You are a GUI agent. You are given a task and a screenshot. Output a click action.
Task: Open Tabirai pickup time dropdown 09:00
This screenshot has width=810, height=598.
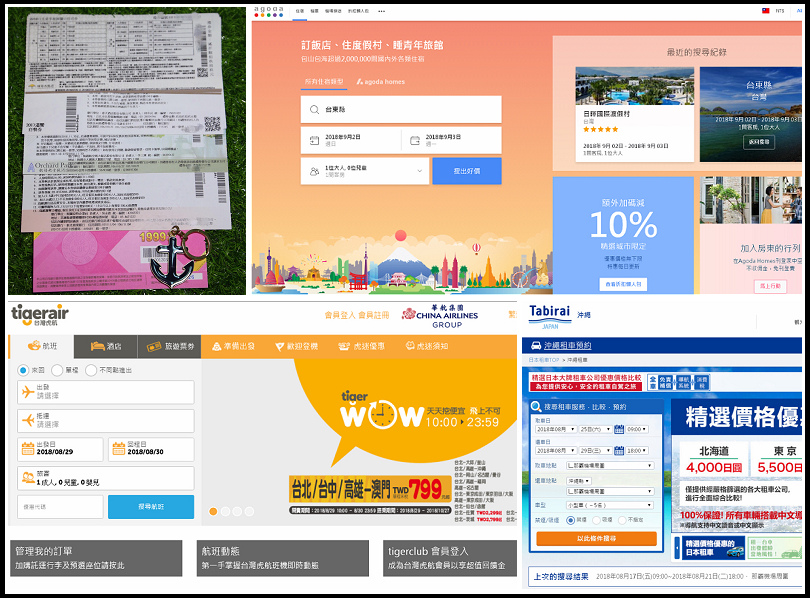(637, 429)
